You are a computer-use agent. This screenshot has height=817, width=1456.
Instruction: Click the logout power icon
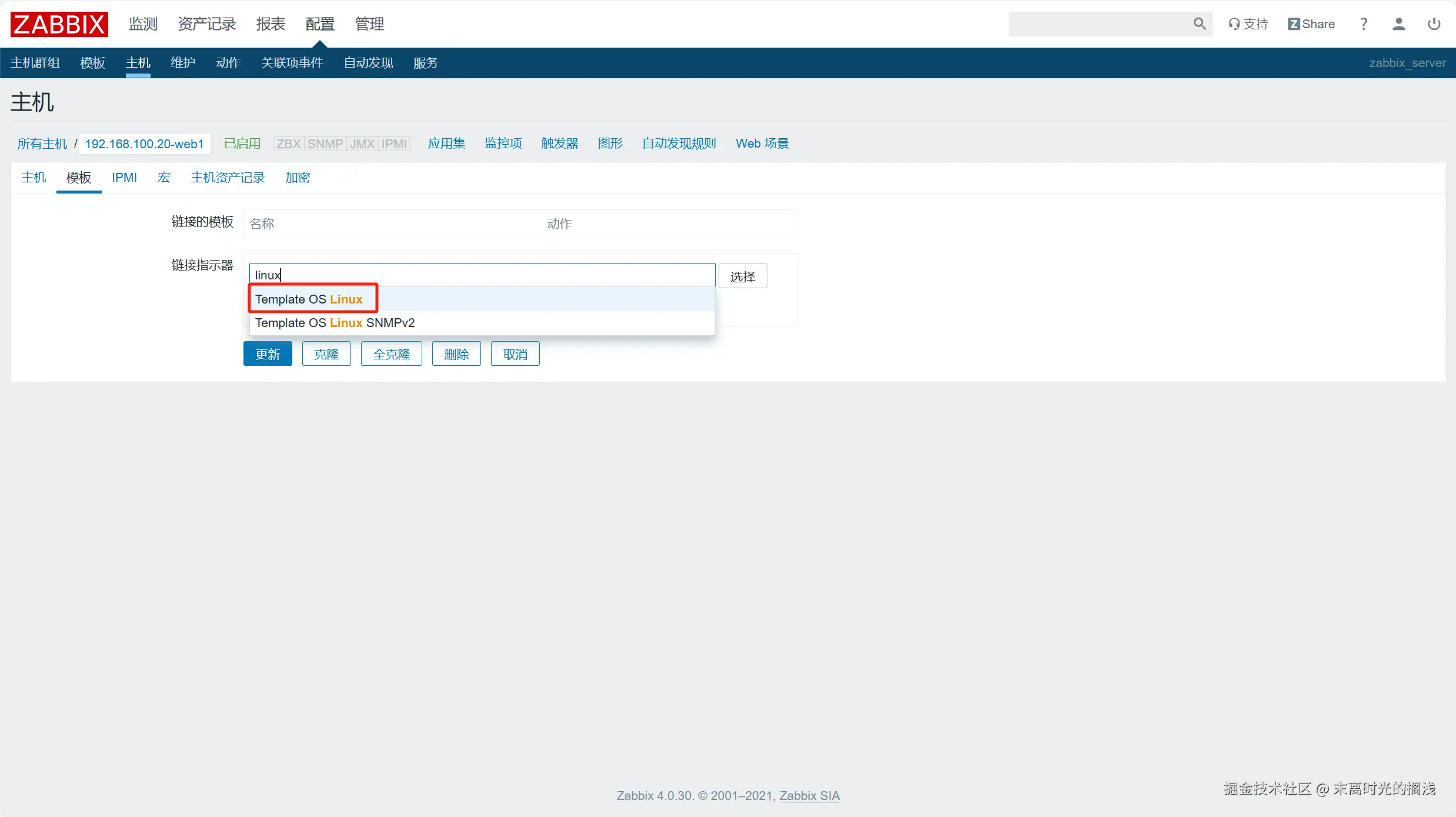(x=1434, y=24)
